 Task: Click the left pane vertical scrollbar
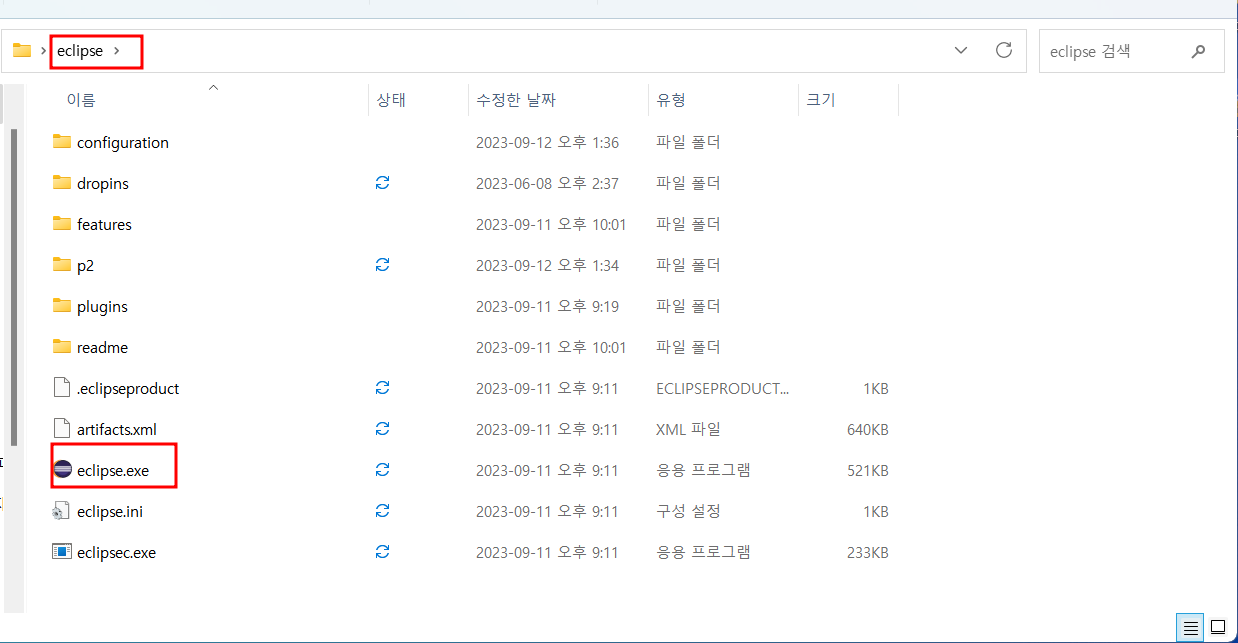click(x=14, y=287)
